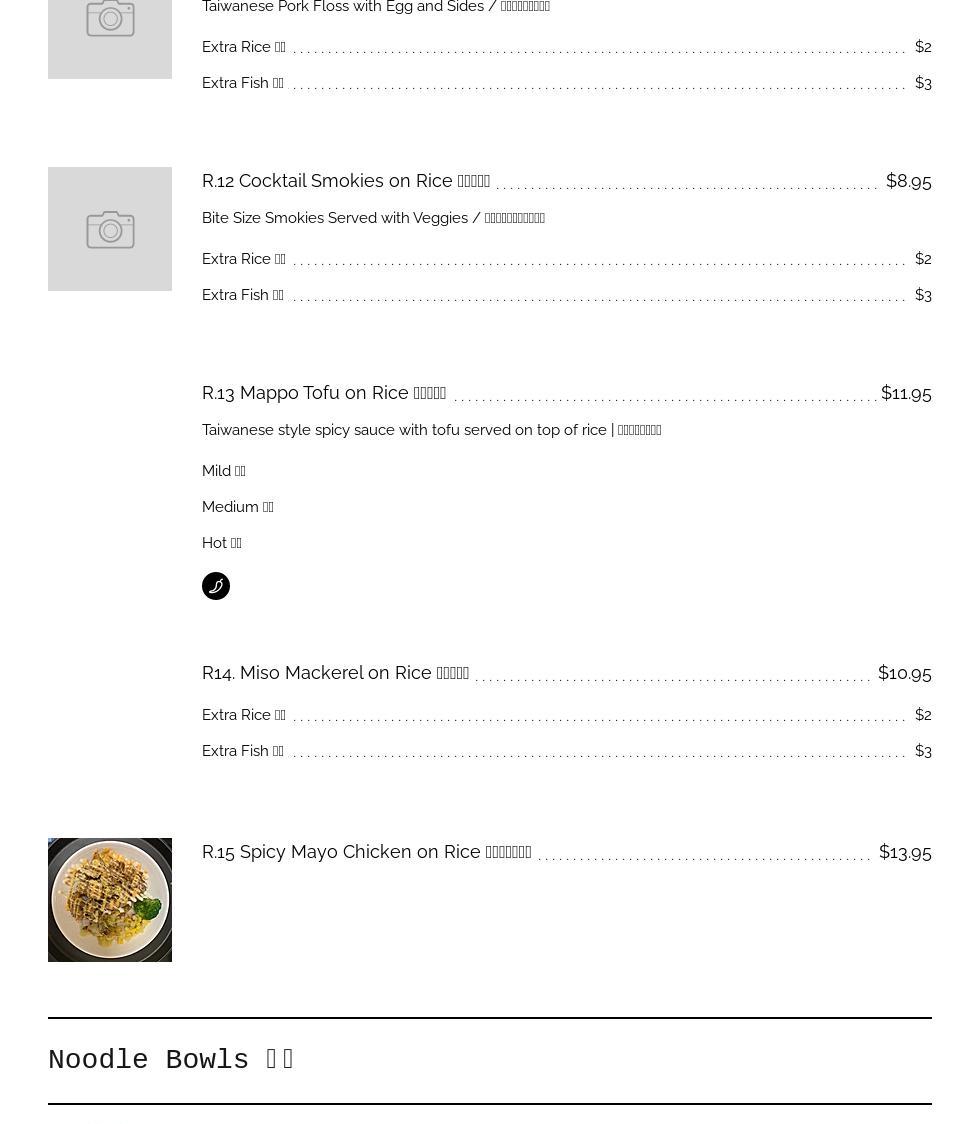Click Extra Fish under Cocktail Smokies
Screen dimensions: 965x1124
242,295
